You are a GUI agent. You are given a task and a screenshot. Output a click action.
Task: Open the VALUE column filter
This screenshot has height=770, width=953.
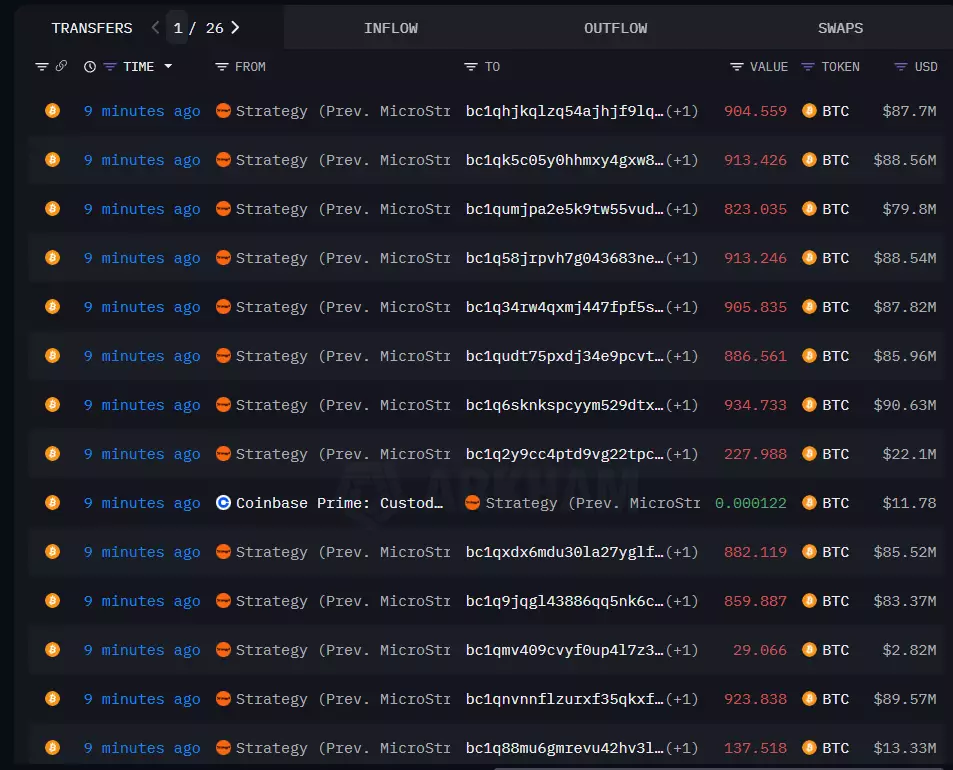click(737, 67)
